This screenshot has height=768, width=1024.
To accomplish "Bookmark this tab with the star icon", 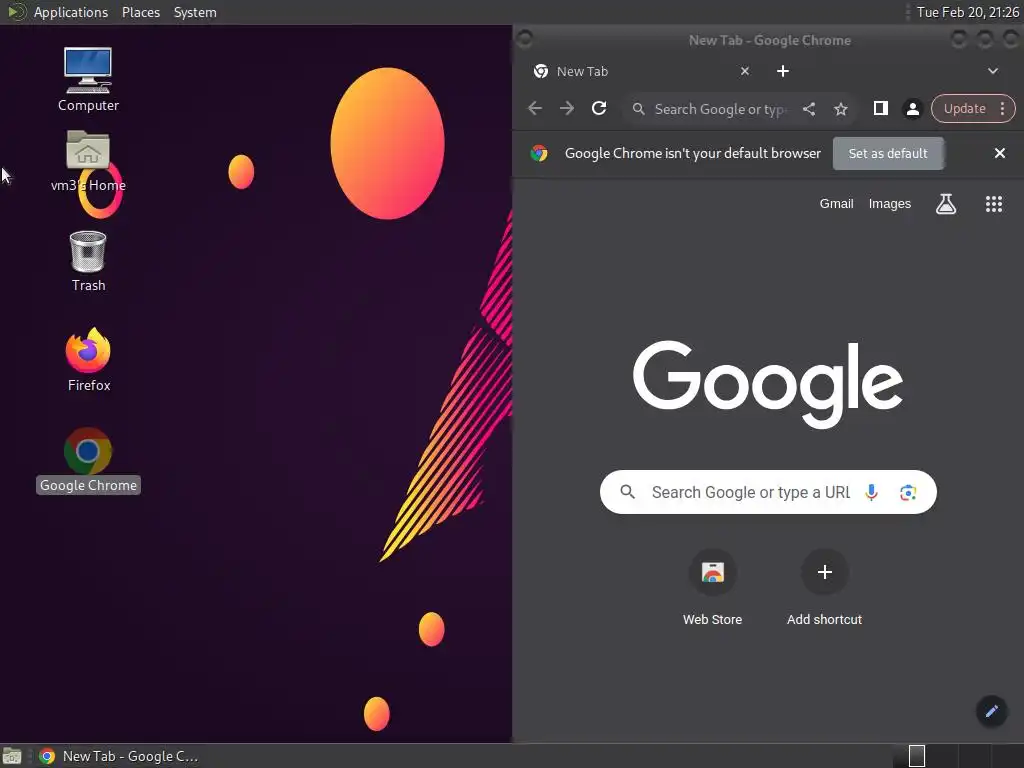I will pos(840,109).
